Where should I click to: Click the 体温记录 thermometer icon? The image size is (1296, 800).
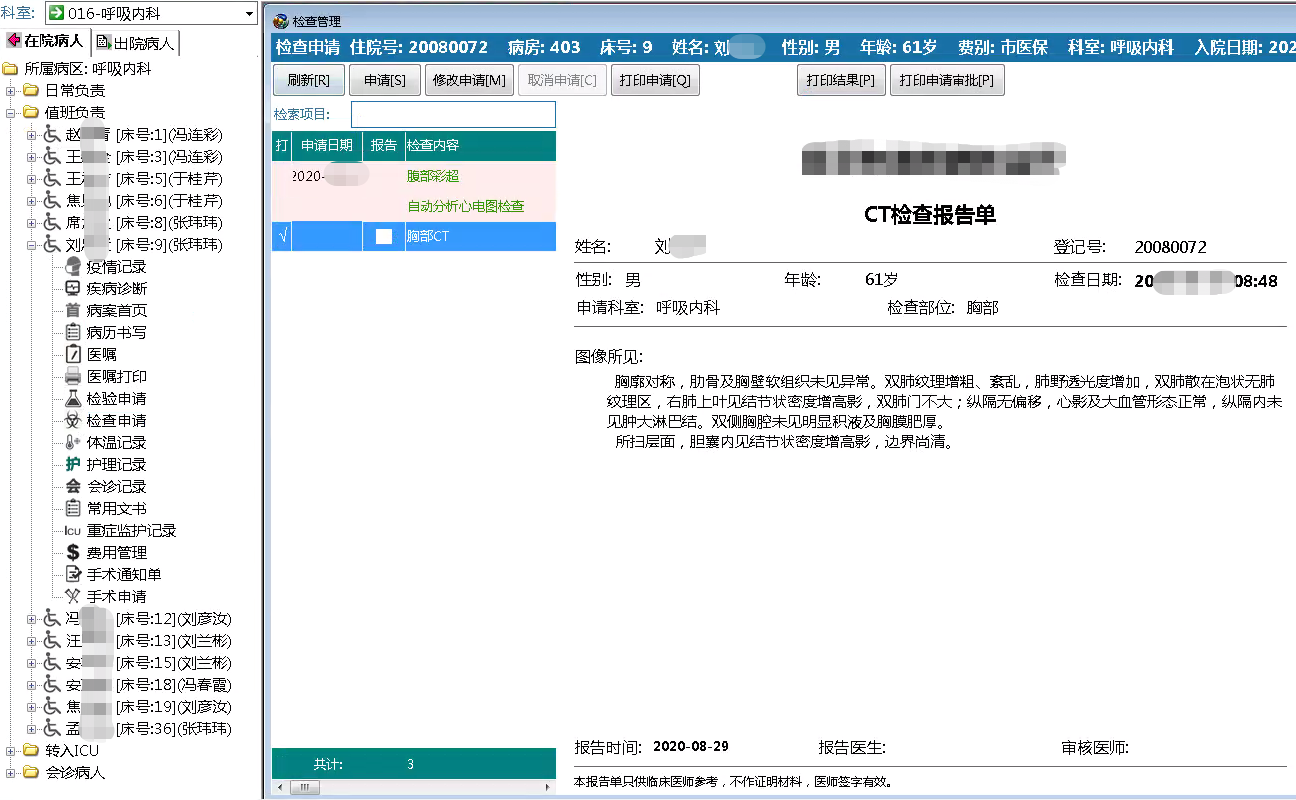(x=72, y=442)
